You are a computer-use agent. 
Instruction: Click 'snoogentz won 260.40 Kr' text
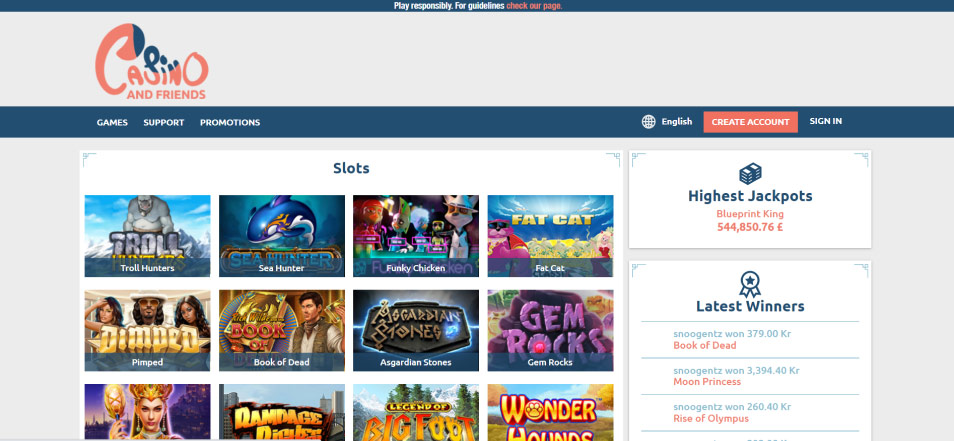(x=732, y=407)
